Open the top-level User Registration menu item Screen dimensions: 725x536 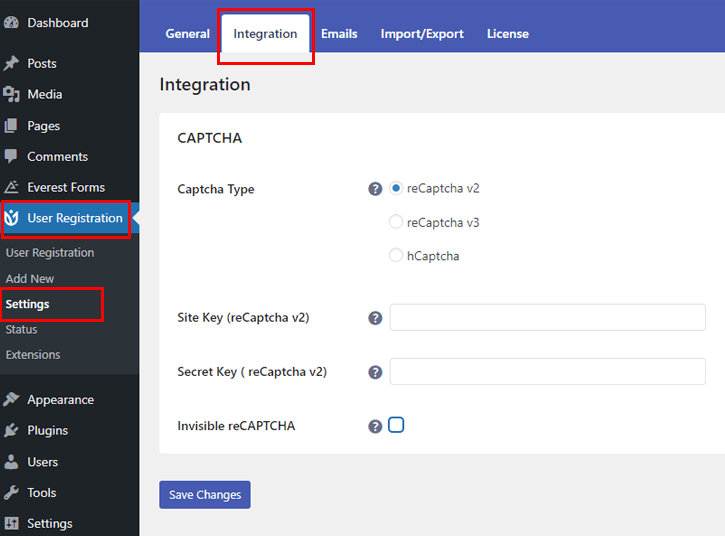(69, 218)
